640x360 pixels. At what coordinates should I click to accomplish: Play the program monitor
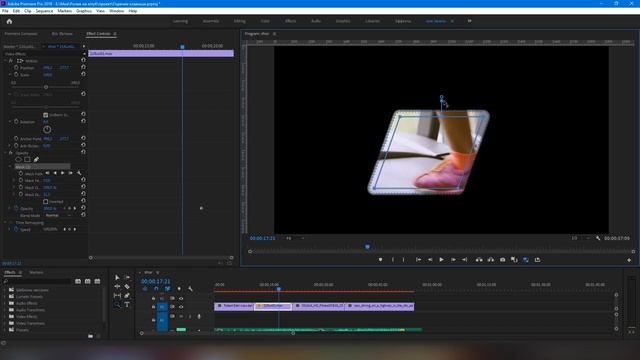[x=441, y=260]
